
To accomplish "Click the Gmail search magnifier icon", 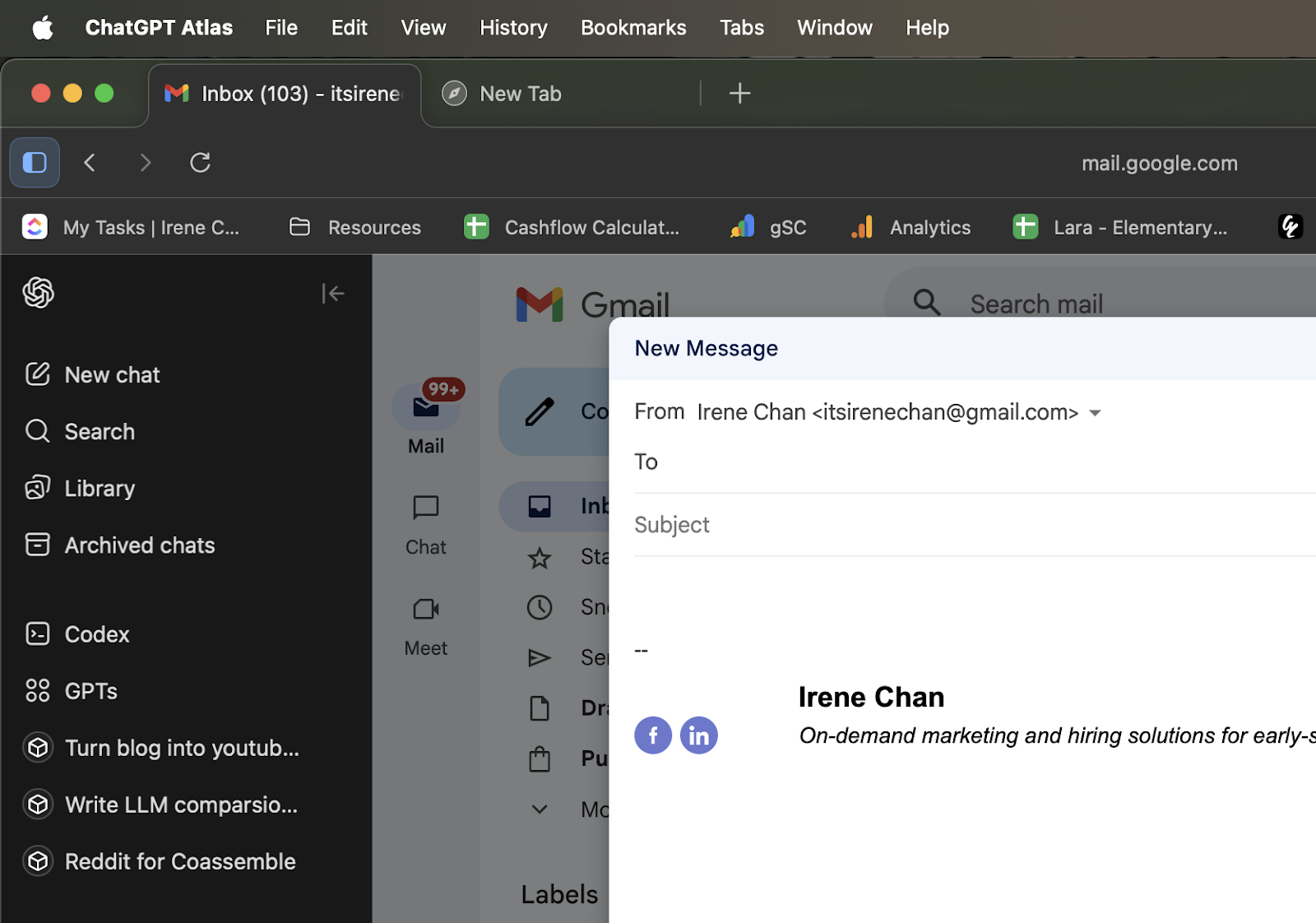I will pos(926,302).
